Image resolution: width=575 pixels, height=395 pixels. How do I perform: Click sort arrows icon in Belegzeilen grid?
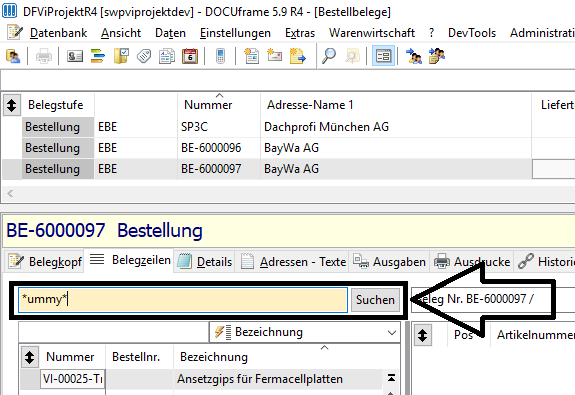pyautogui.click(x=422, y=335)
